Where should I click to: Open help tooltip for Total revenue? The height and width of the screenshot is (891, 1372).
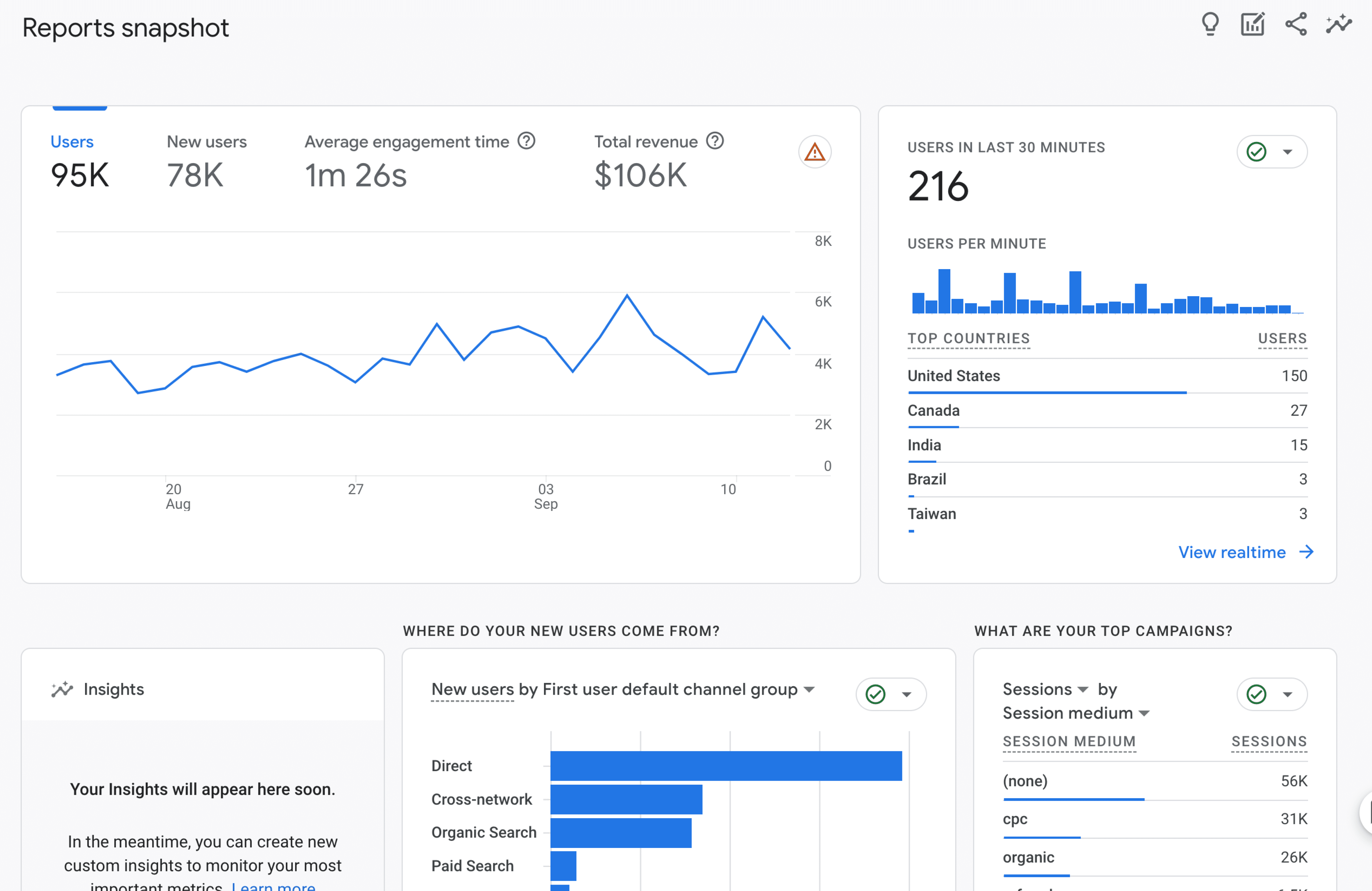click(715, 141)
